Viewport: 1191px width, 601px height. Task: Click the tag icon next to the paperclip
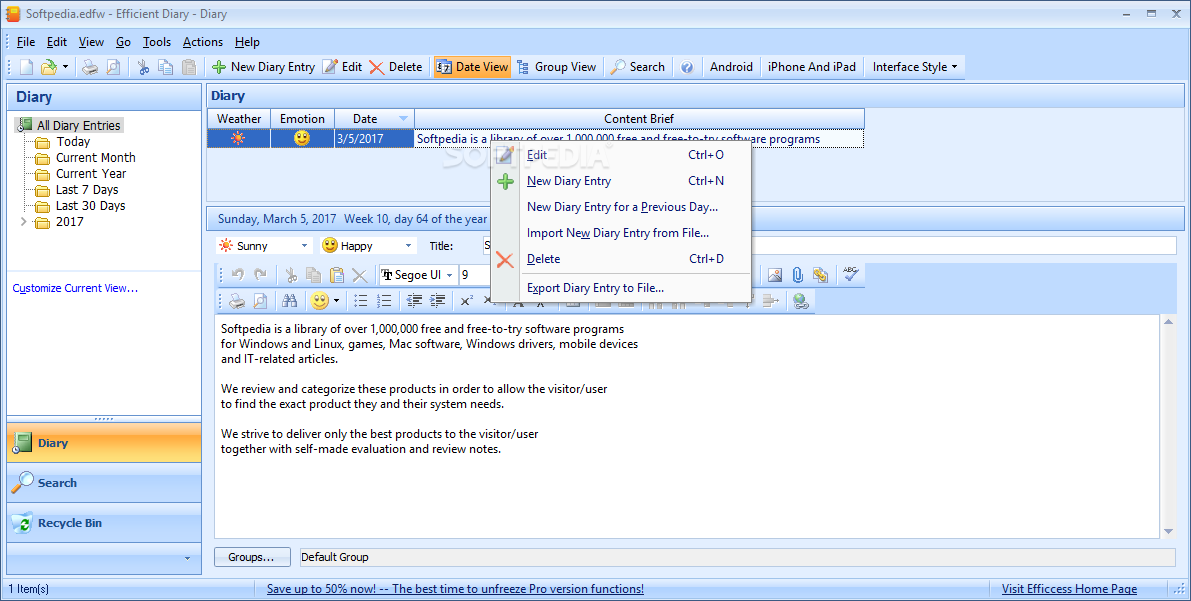[820, 275]
